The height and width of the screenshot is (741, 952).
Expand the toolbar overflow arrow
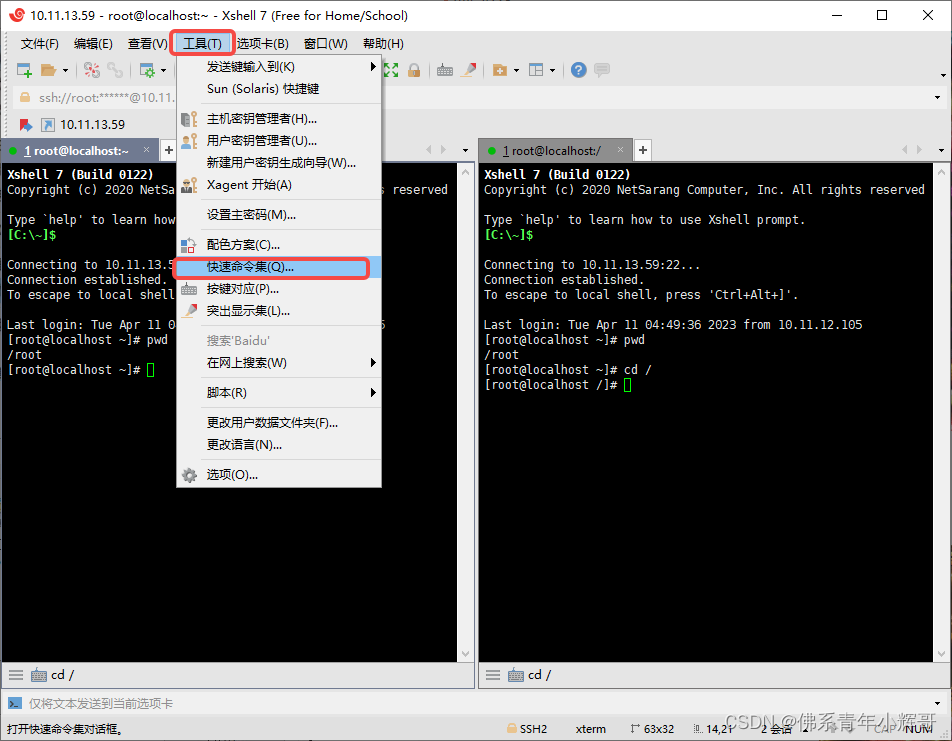[x=944, y=75]
